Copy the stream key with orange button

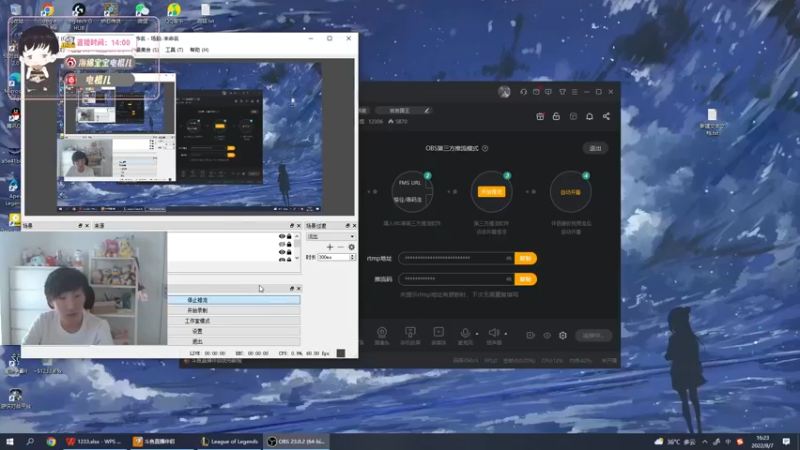click(526, 279)
